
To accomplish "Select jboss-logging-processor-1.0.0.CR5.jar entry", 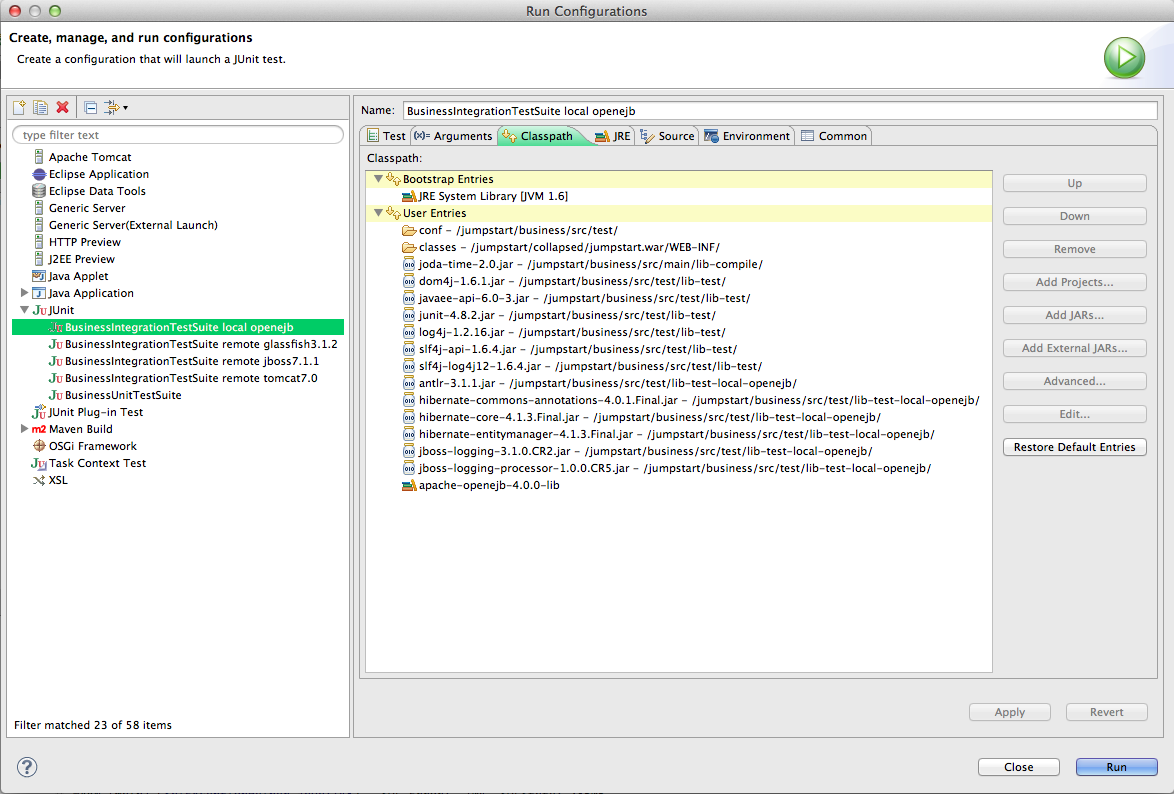I will (x=667, y=468).
